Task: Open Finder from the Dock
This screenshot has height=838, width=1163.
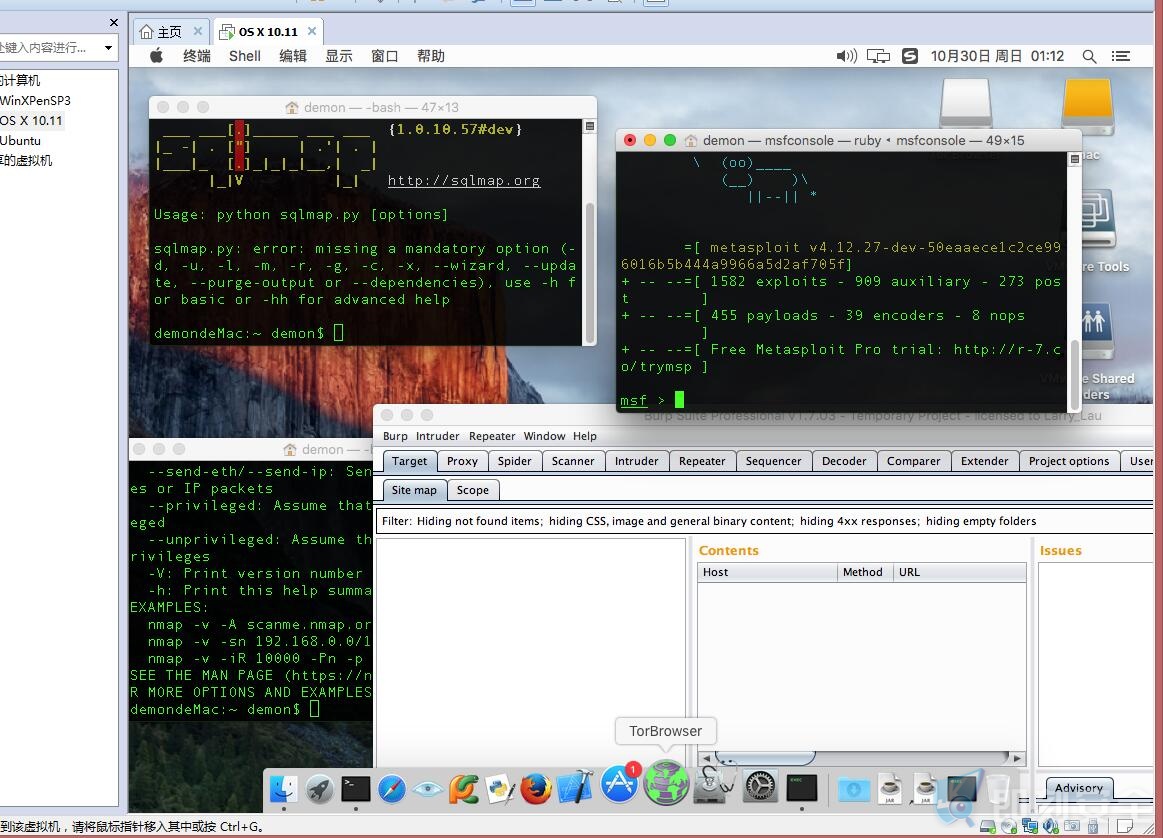Action: click(x=283, y=789)
